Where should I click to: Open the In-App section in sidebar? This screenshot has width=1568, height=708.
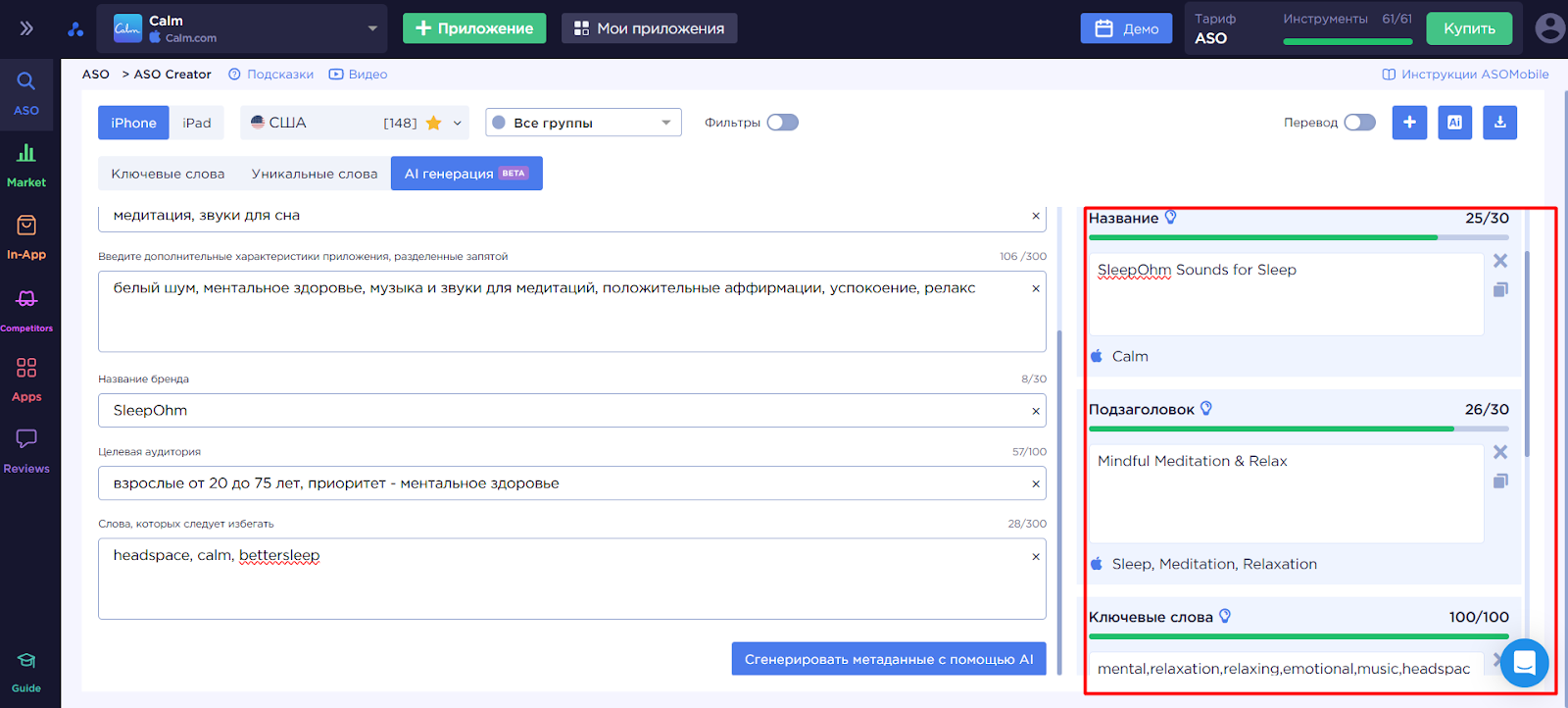coord(26,237)
